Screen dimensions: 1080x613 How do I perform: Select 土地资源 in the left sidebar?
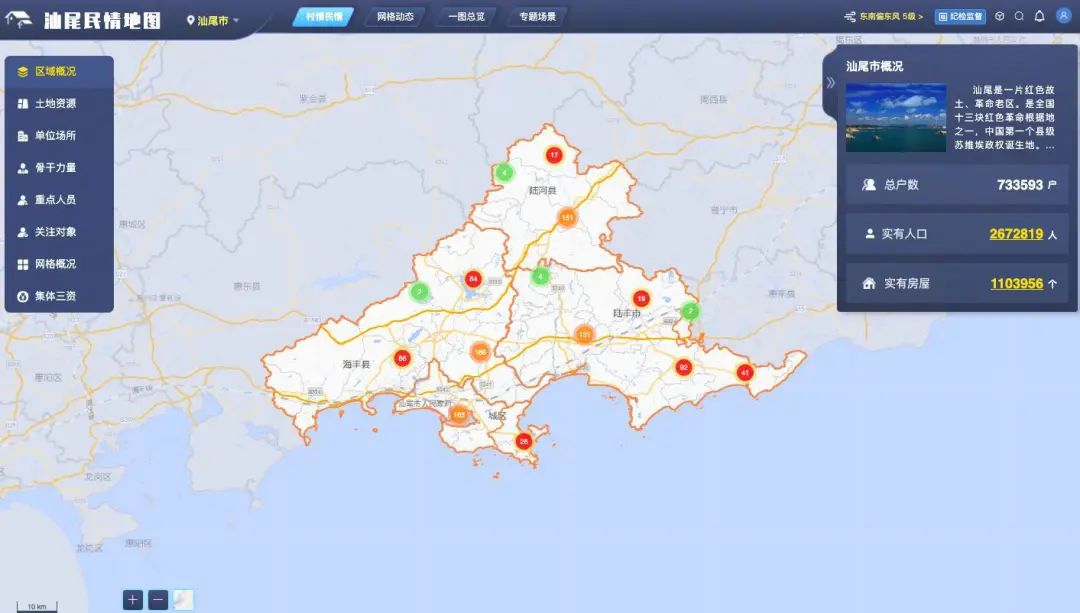(x=55, y=104)
